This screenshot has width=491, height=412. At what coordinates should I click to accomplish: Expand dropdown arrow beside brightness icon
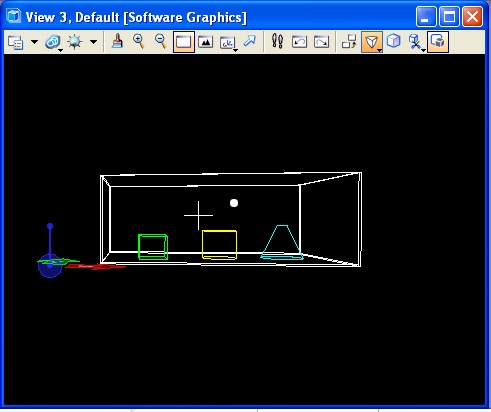94,42
